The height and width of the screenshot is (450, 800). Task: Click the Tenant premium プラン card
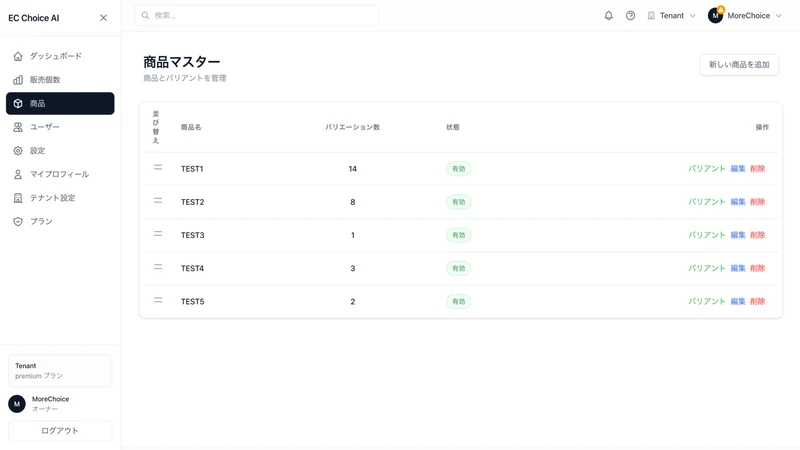coord(60,371)
